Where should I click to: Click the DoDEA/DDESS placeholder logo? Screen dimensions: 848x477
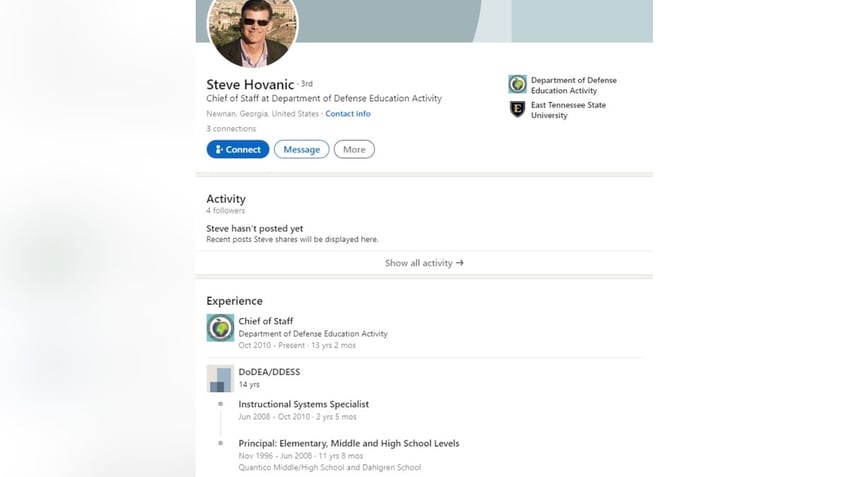pos(220,379)
